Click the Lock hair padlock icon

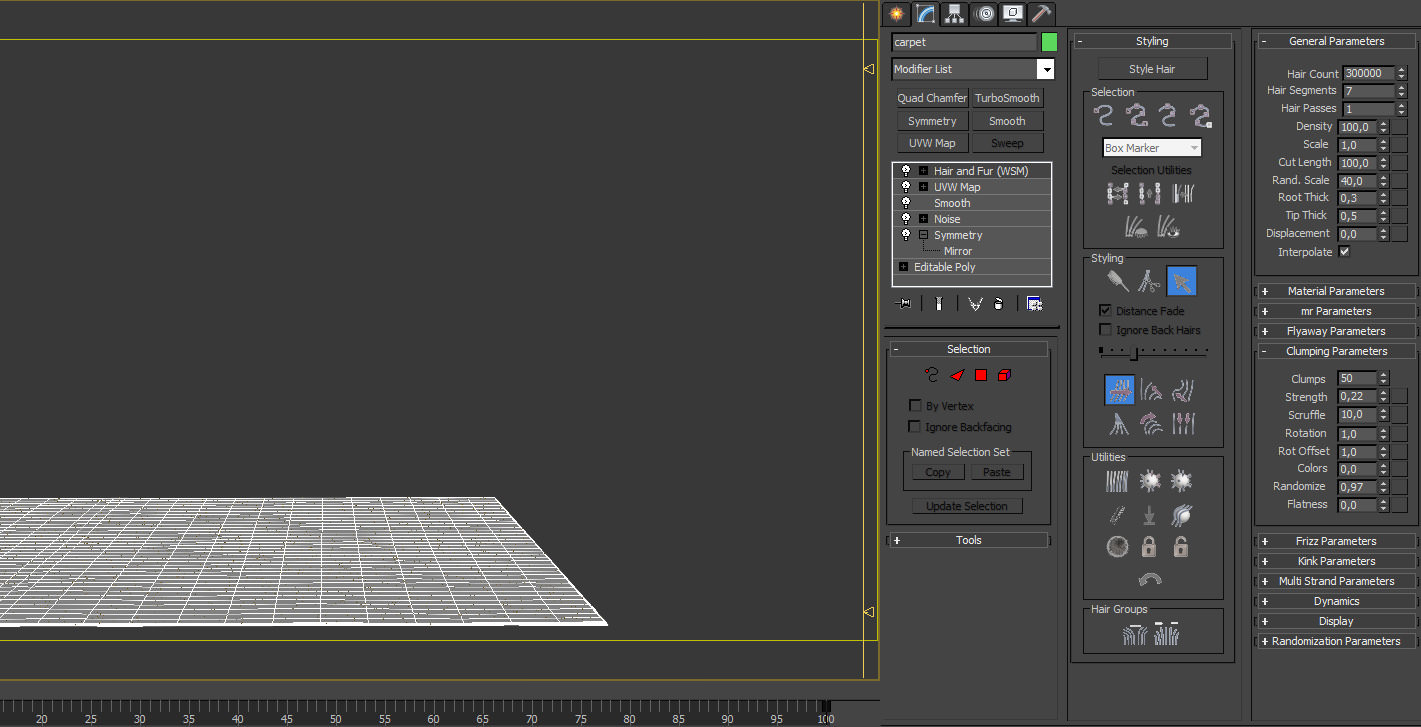1149,547
